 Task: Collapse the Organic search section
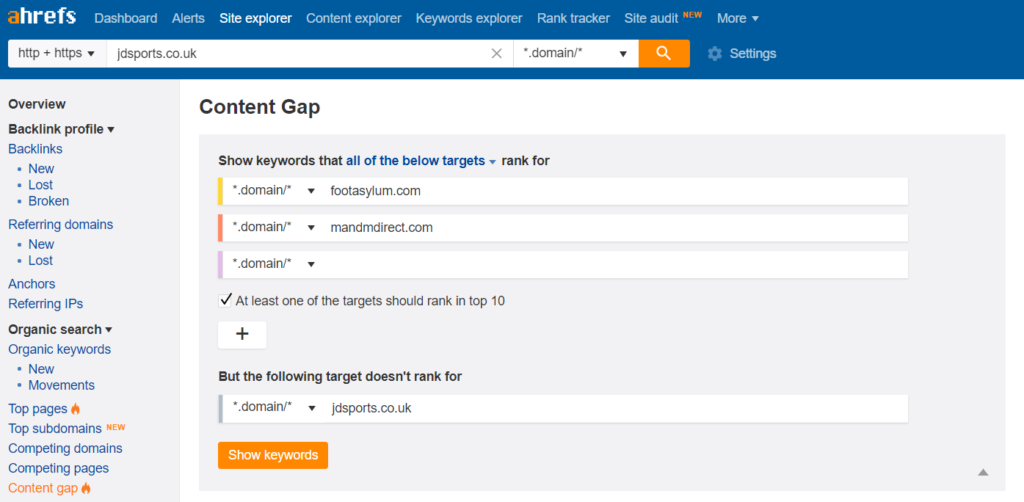(x=60, y=329)
